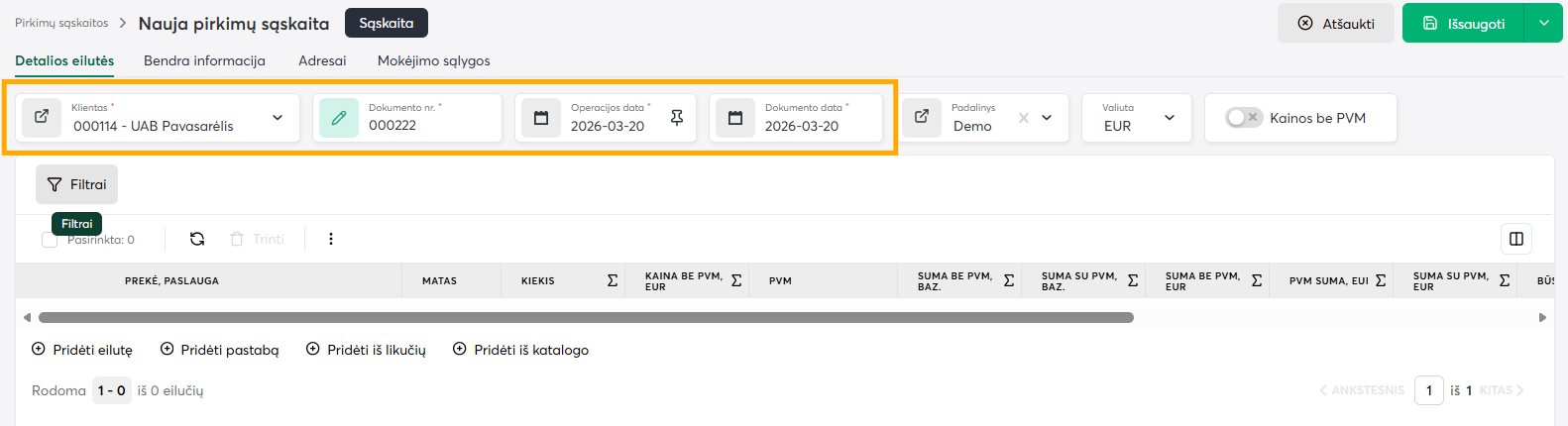Toggle Kainos be PVM switch
This screenshot has width=1568, height=426.
[1243, 118]
